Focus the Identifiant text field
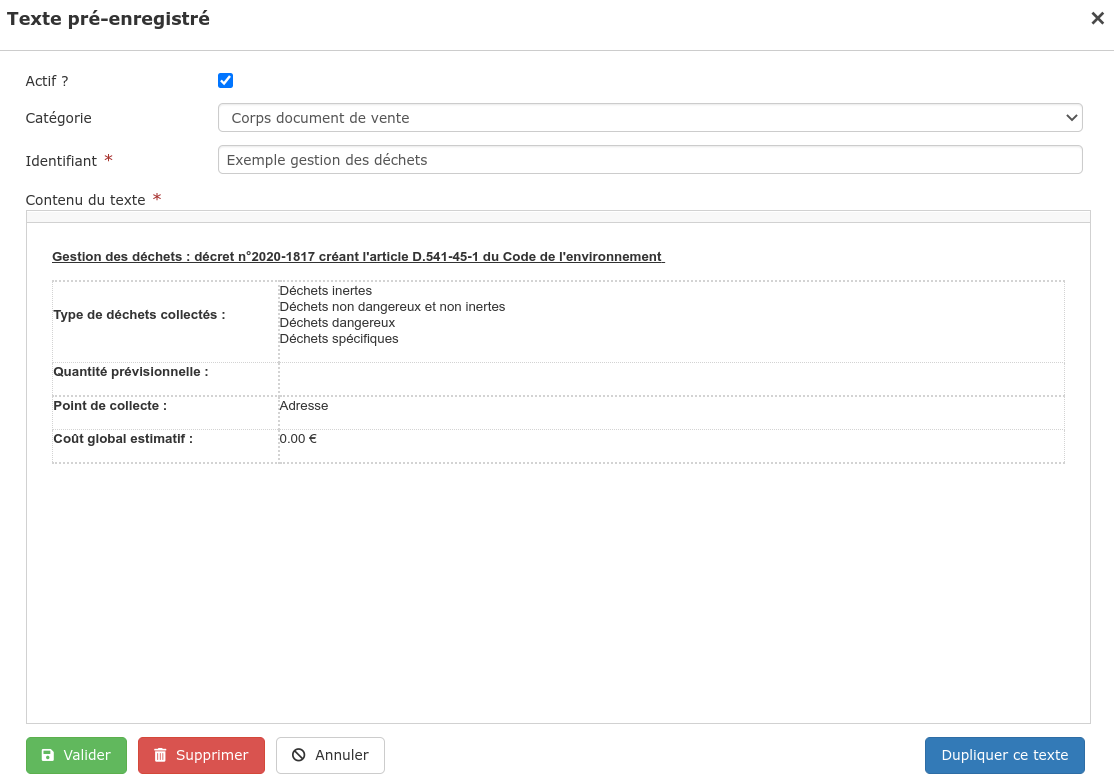Image resolution: width=1114 pixels, height=784 pixels. pyautogui.click(x=649, y=160)
